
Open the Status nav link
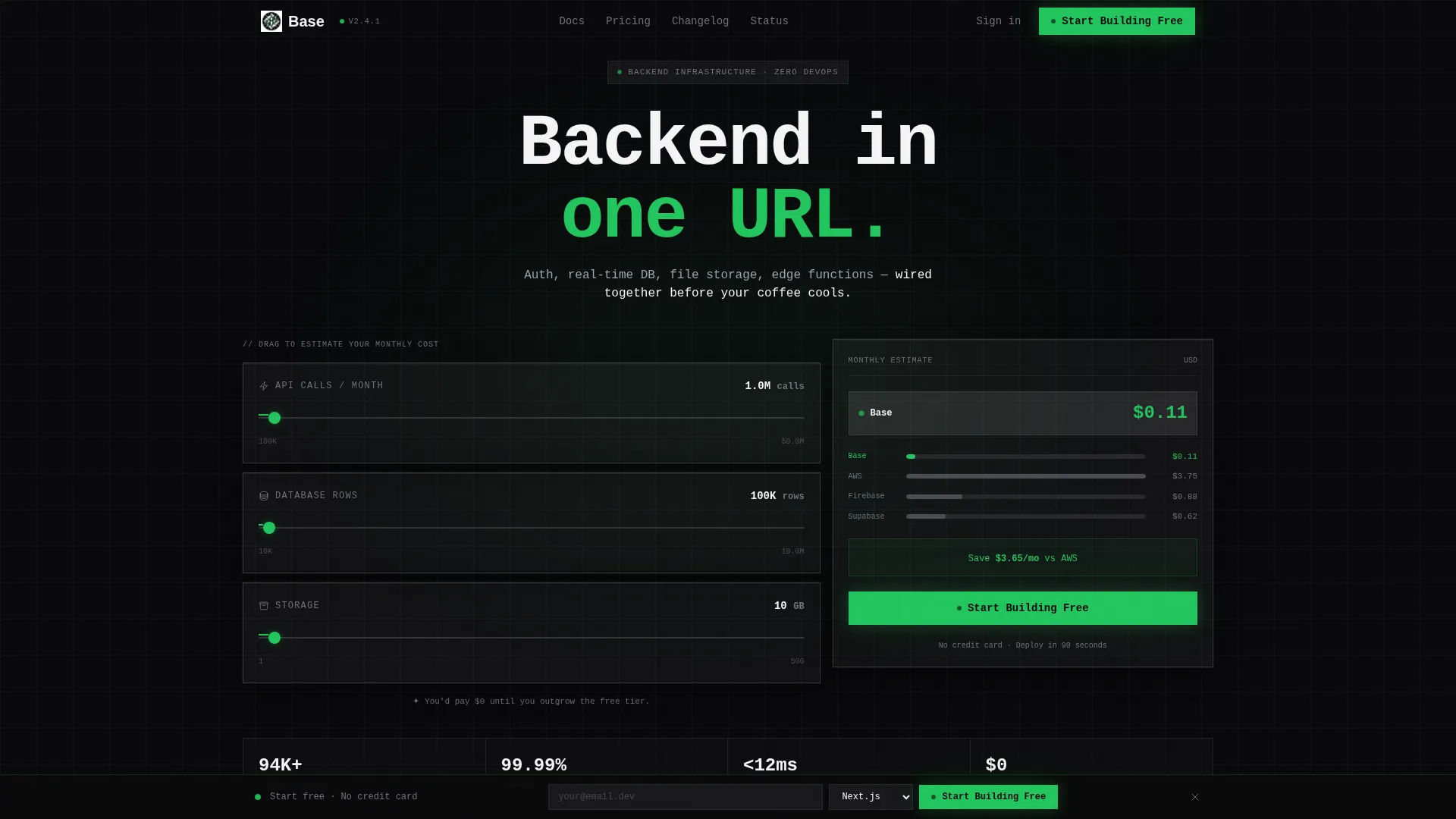tap(769, 21)
